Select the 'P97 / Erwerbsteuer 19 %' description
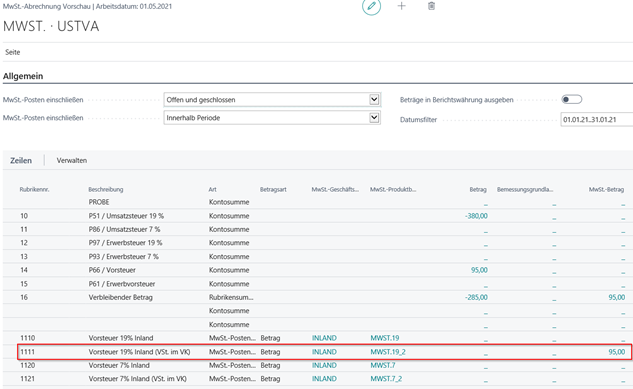Image resolution: width=633 pixels, height=389 pixels. (x=126, y=243)
